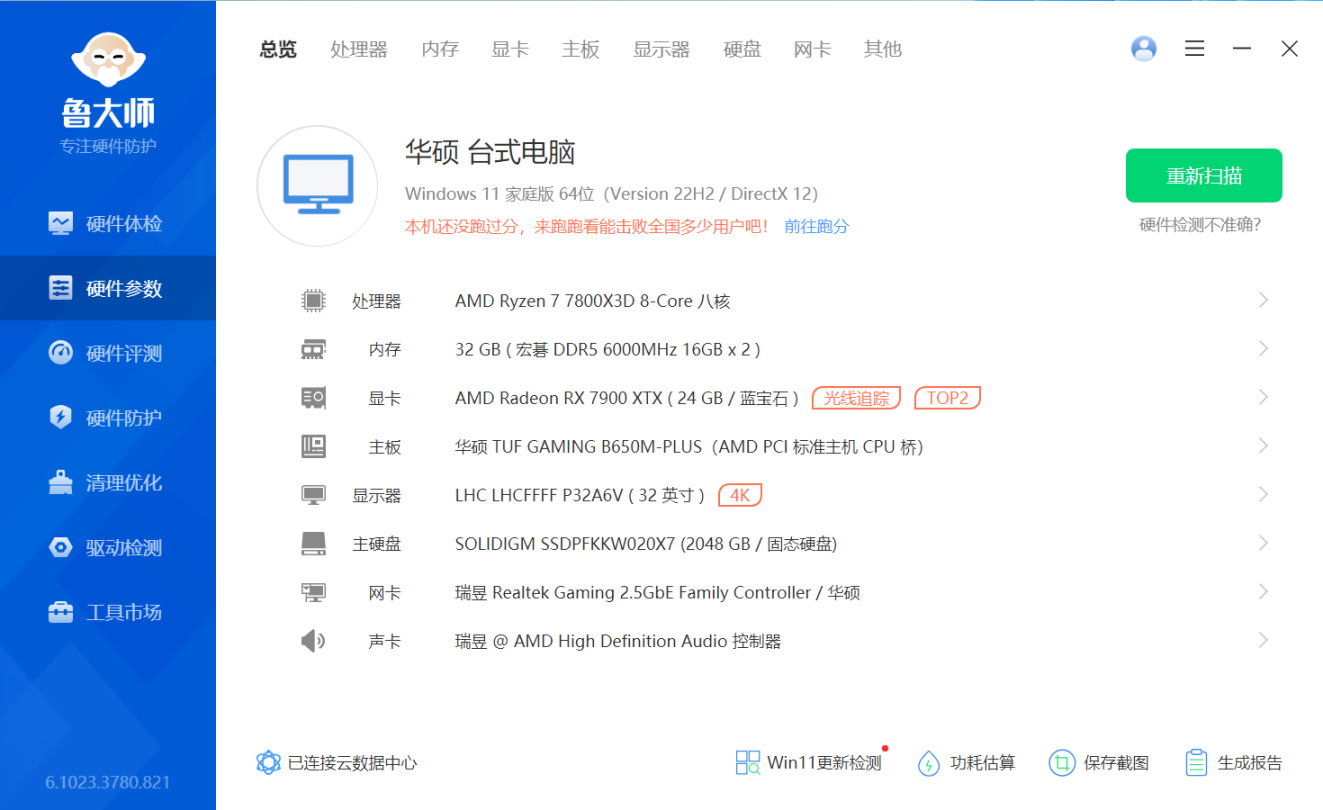Expand the 处理器 row chevron
Viewport: 1323px width, 810px height.
[x=1263, y=300]
